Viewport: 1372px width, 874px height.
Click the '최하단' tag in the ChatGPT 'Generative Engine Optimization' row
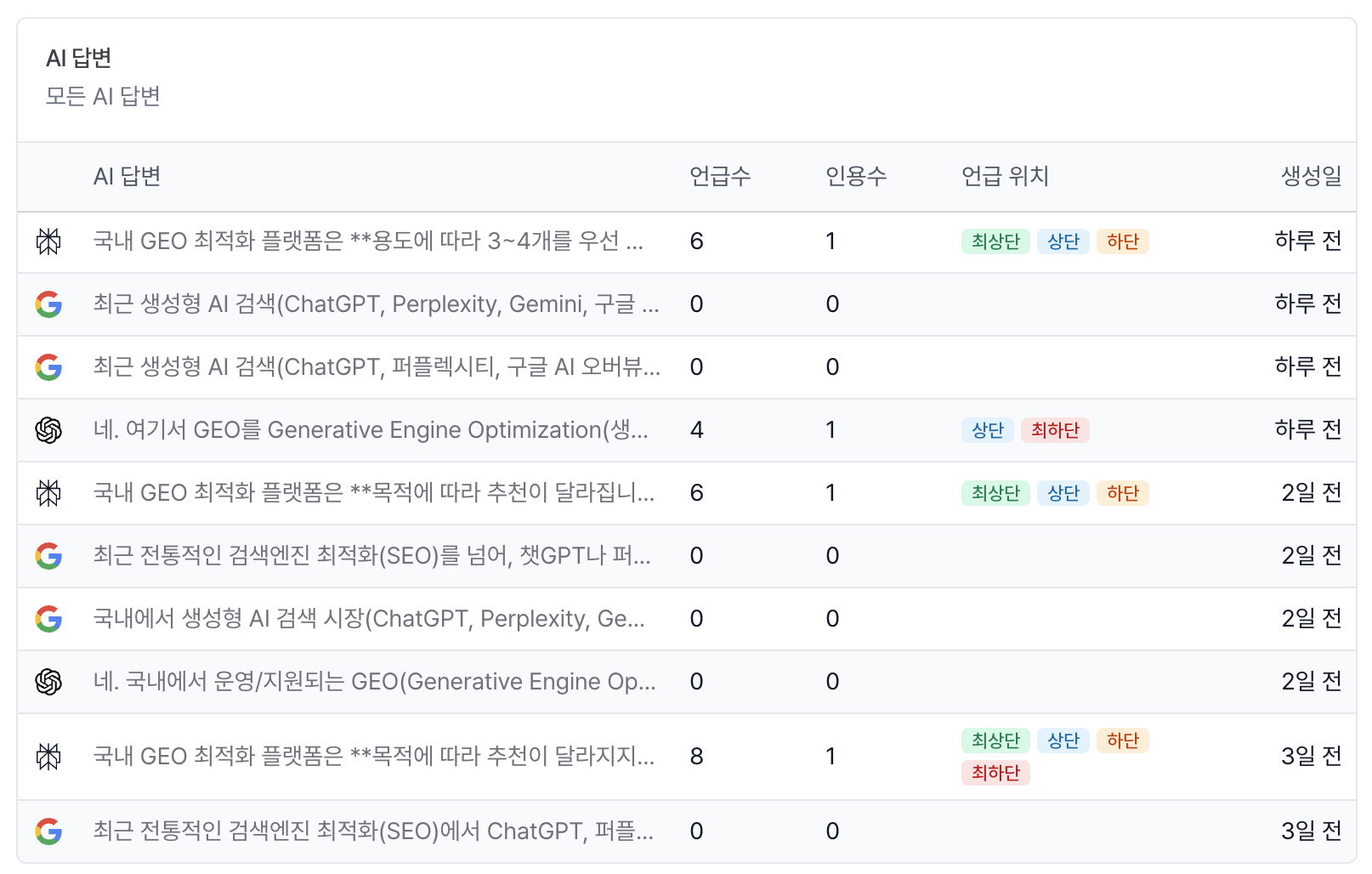click(x=1055, y=430)
